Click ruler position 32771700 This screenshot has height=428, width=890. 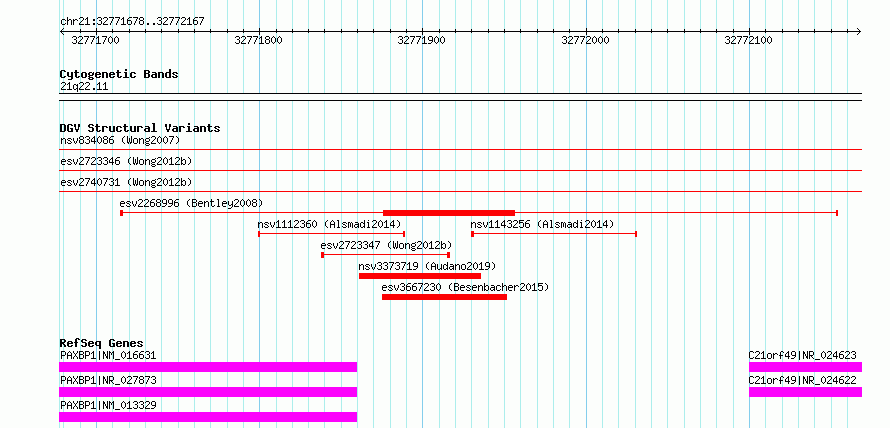pos(96,40)
